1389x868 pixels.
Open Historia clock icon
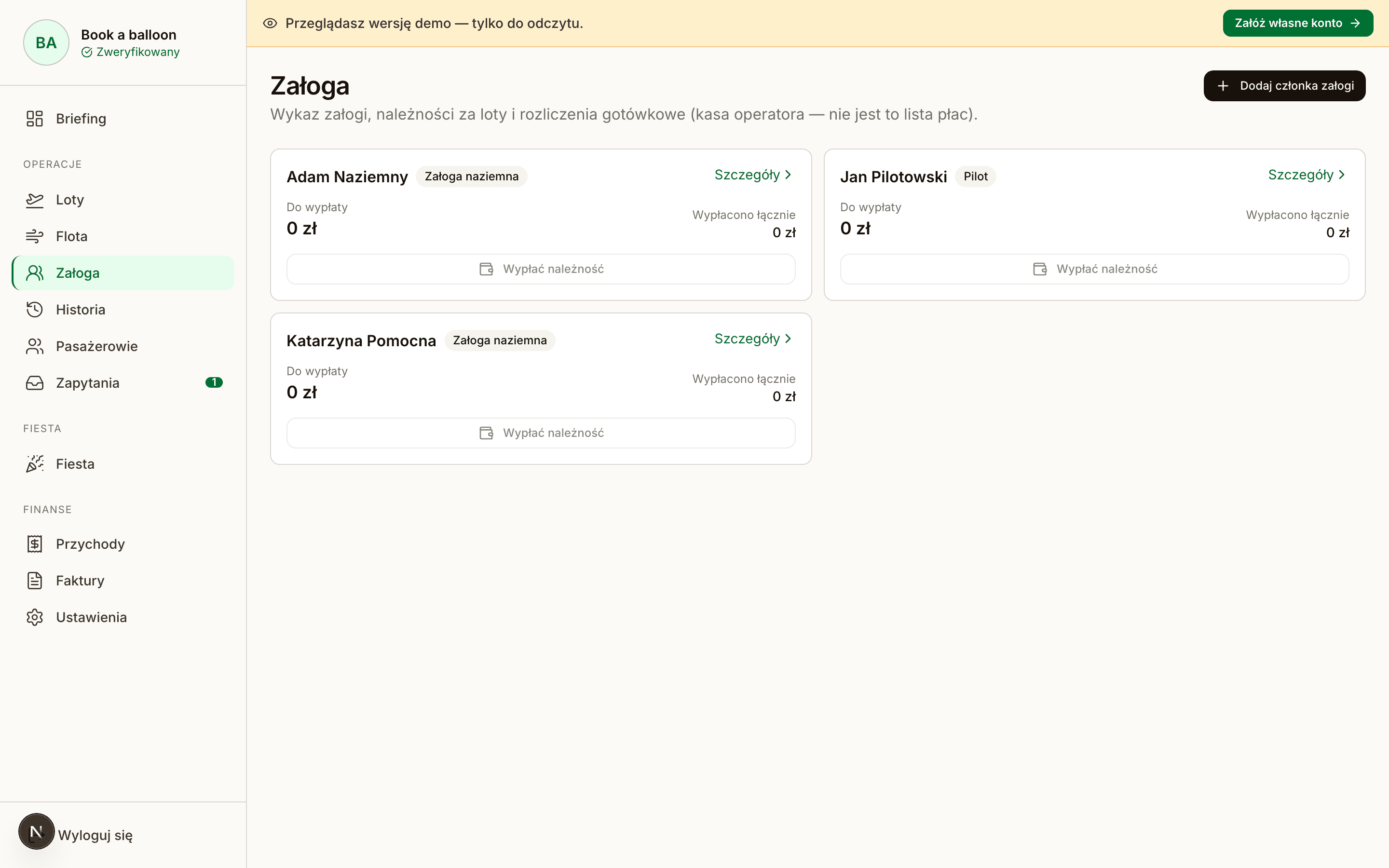pyautogui.click(x=34, y=310)
